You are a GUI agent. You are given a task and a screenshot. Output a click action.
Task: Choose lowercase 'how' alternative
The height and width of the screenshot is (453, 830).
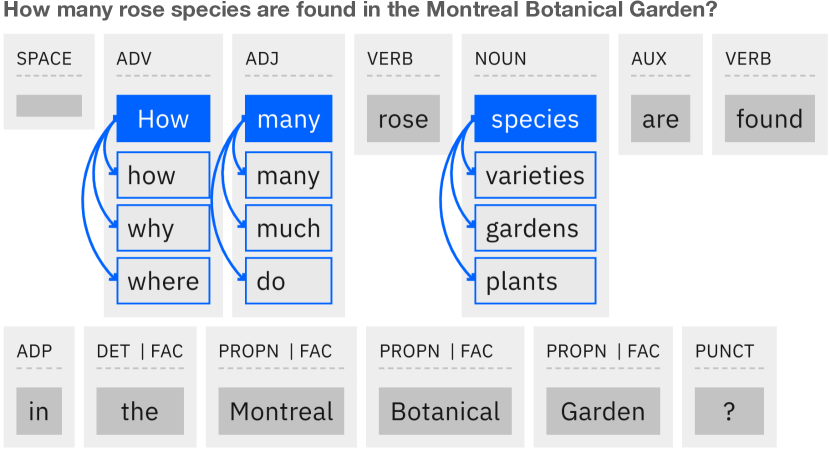(x=163, y=175)
